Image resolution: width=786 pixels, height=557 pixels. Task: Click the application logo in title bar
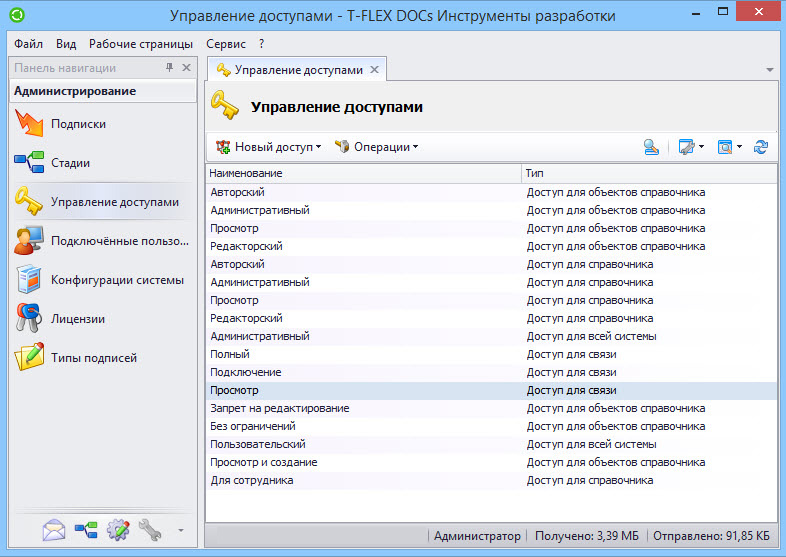pos(17,15)
